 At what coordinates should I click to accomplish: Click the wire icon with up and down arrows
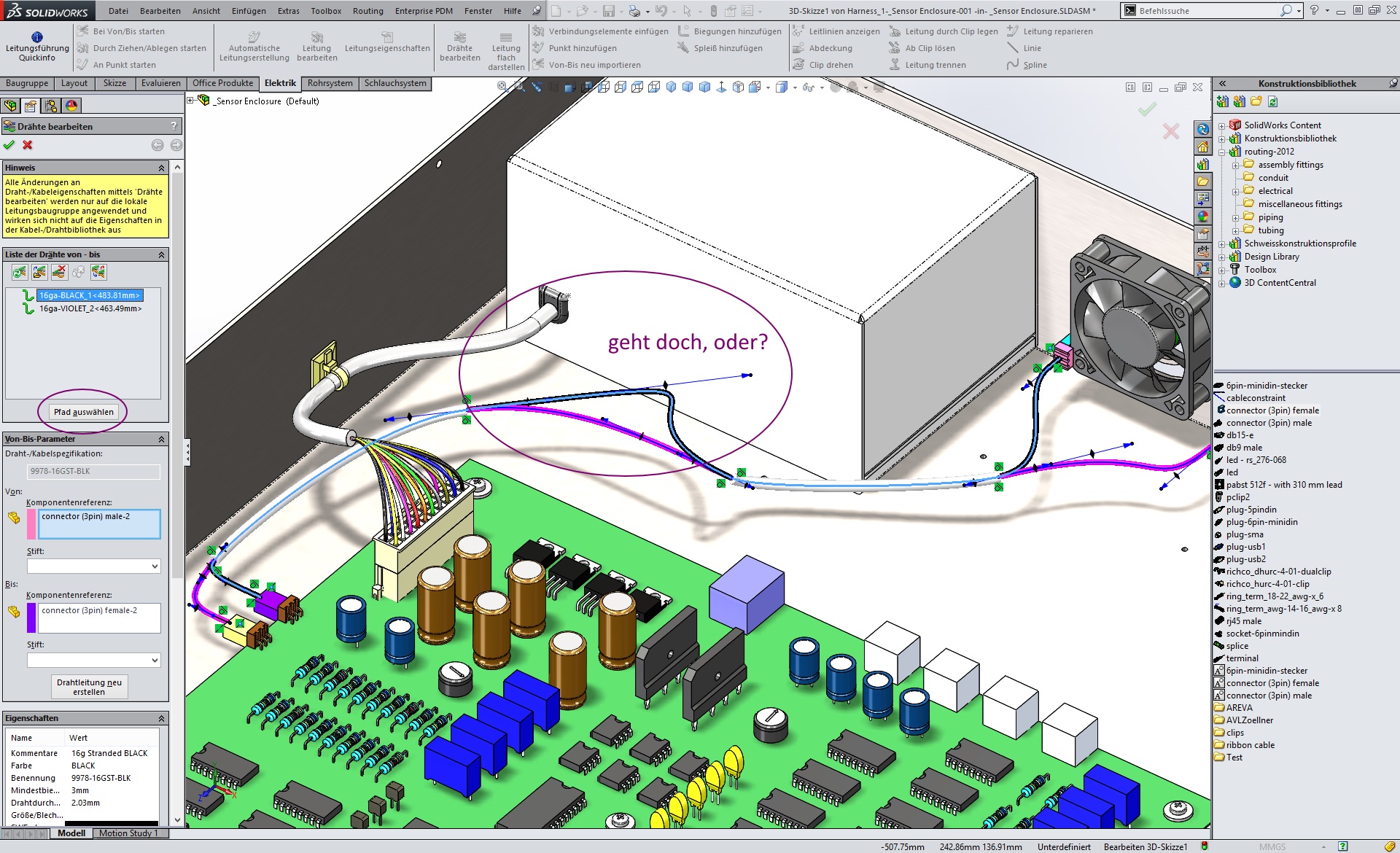[98, 273]
